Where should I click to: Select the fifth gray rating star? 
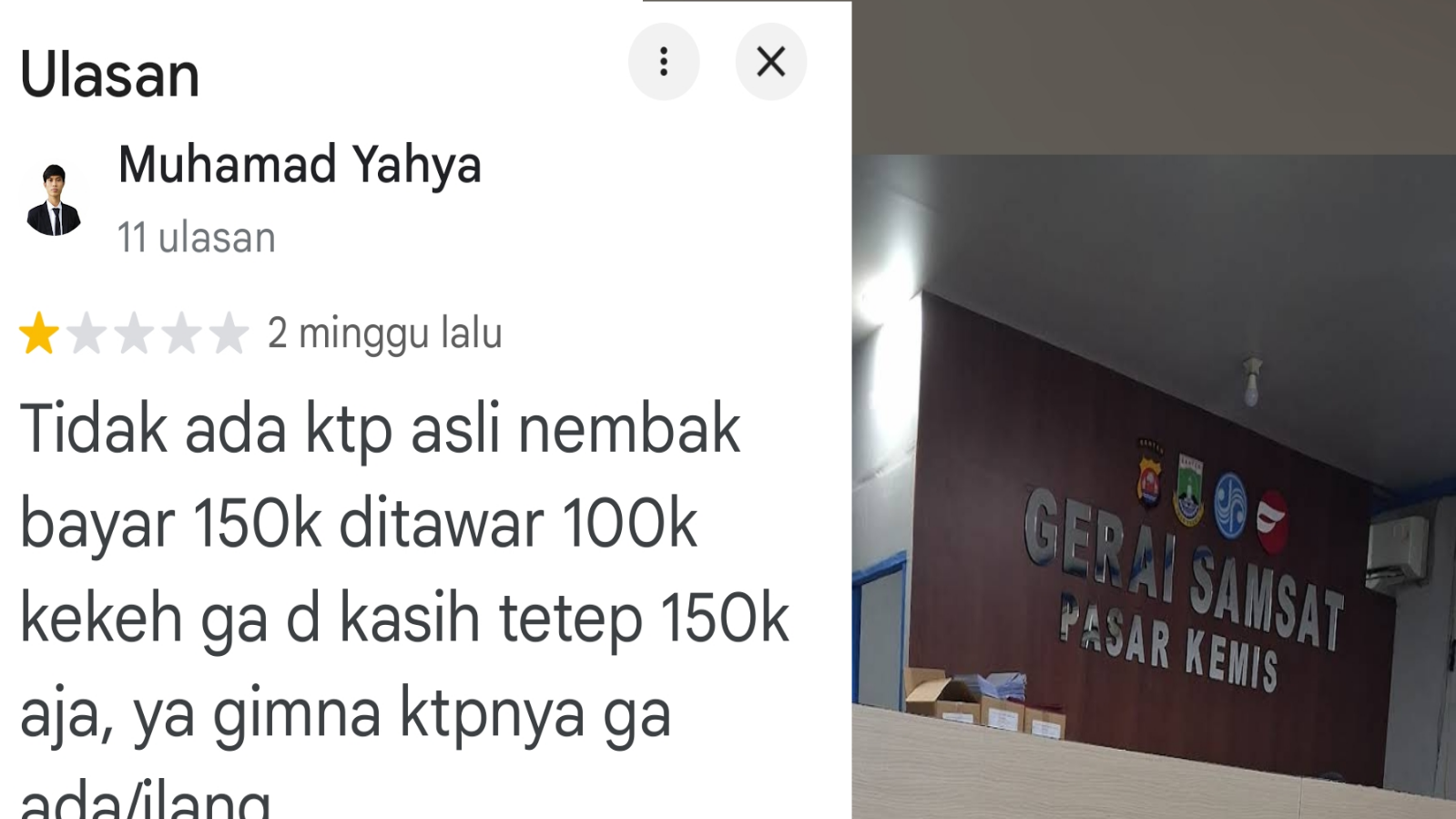(x=229, y=333)
